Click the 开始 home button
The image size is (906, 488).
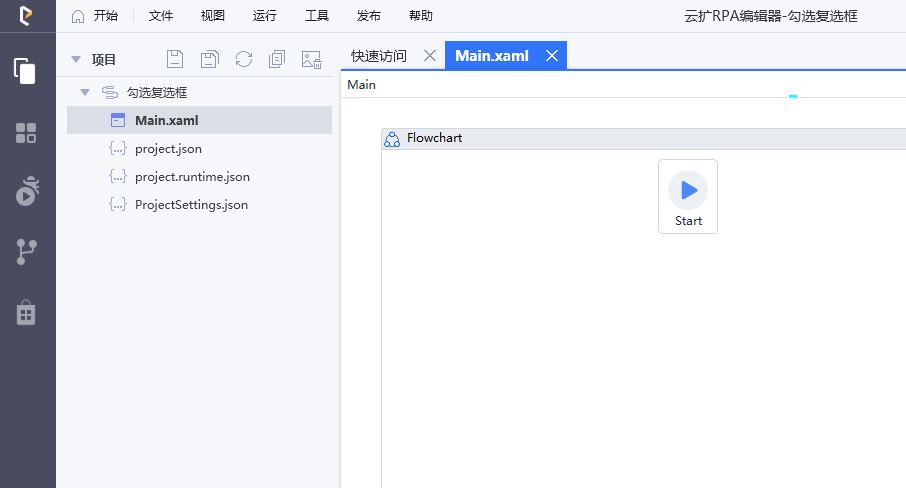[x=95, y=16]
